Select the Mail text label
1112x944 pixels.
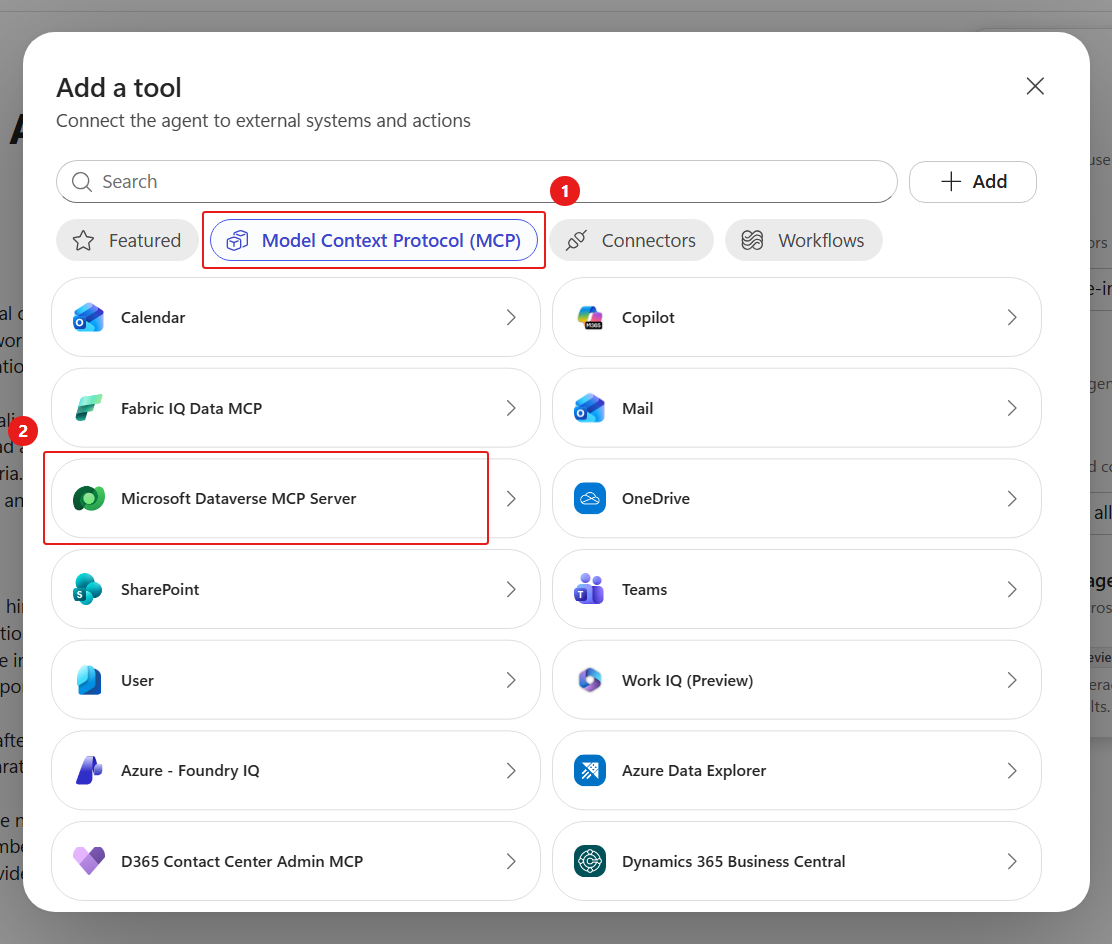point(638,409)
